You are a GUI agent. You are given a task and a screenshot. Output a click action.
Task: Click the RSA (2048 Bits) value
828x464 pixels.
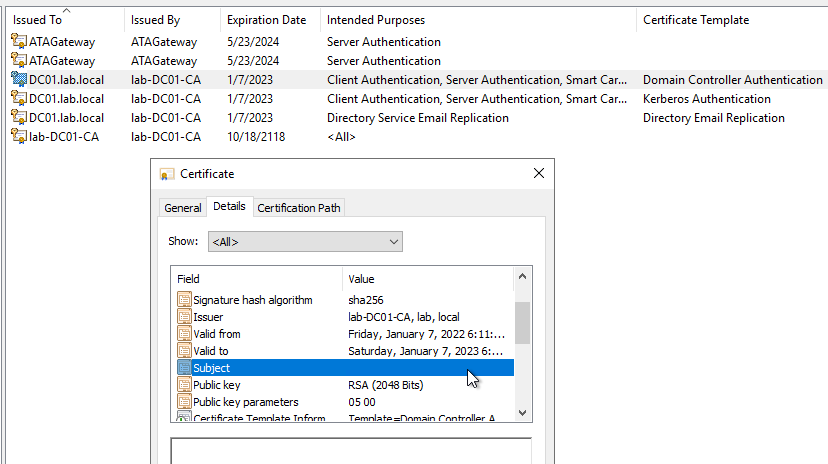[385, 385]
